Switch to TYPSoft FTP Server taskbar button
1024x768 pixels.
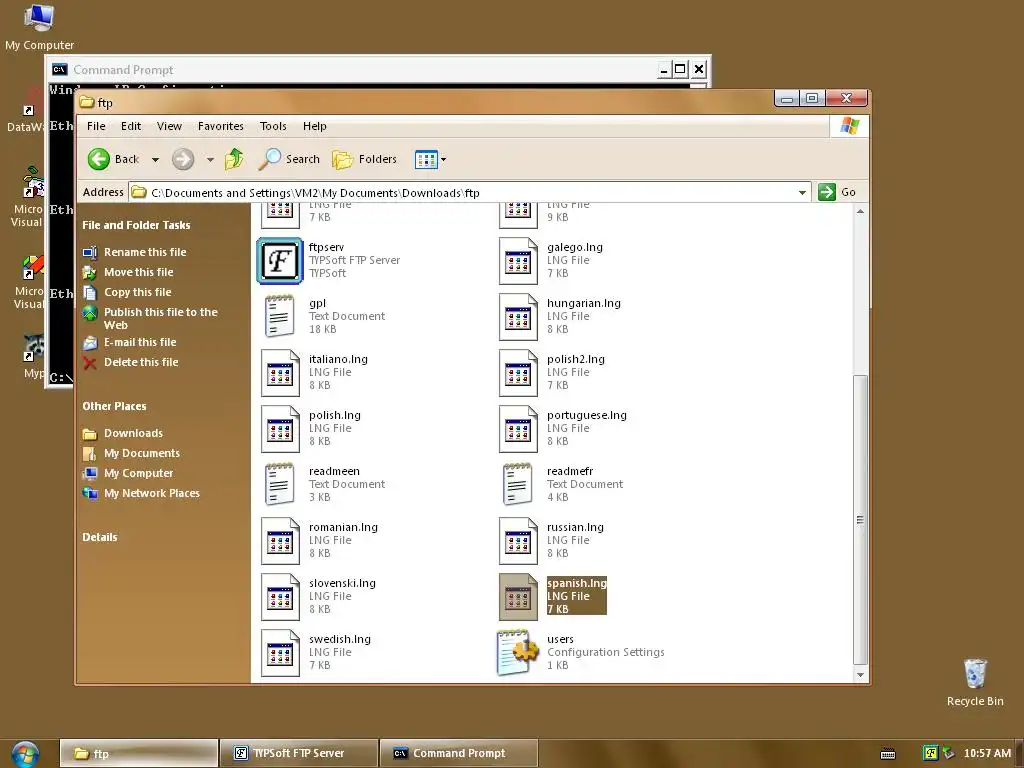(299, 754)
